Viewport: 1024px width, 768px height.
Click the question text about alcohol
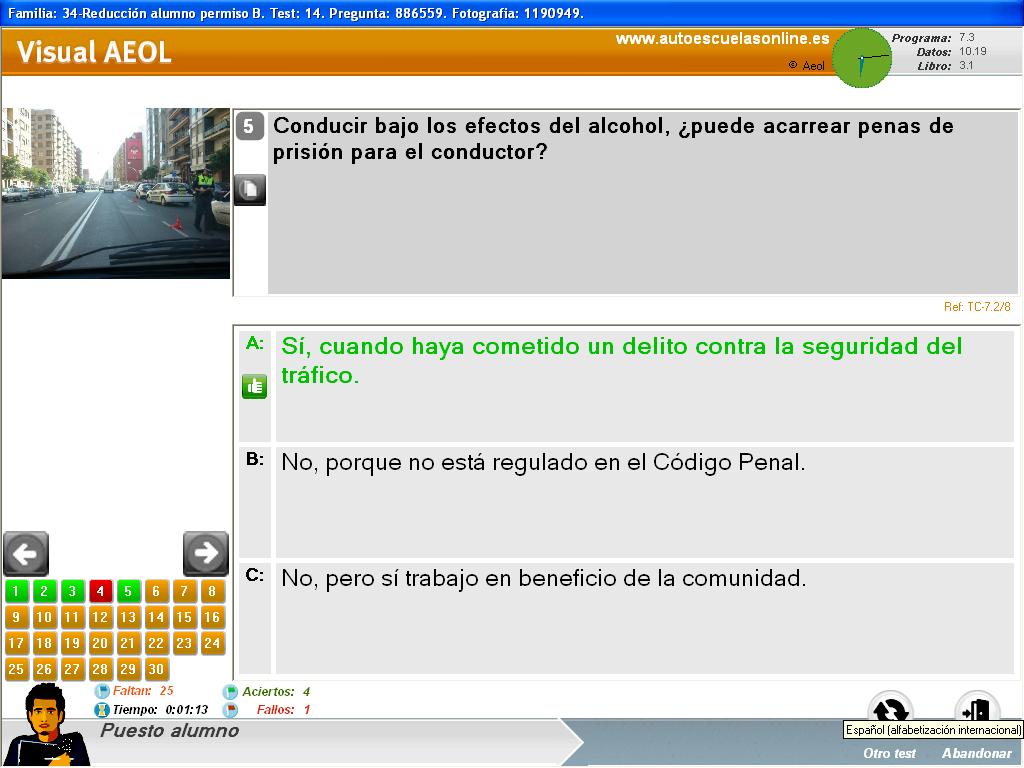pos(613,138)
